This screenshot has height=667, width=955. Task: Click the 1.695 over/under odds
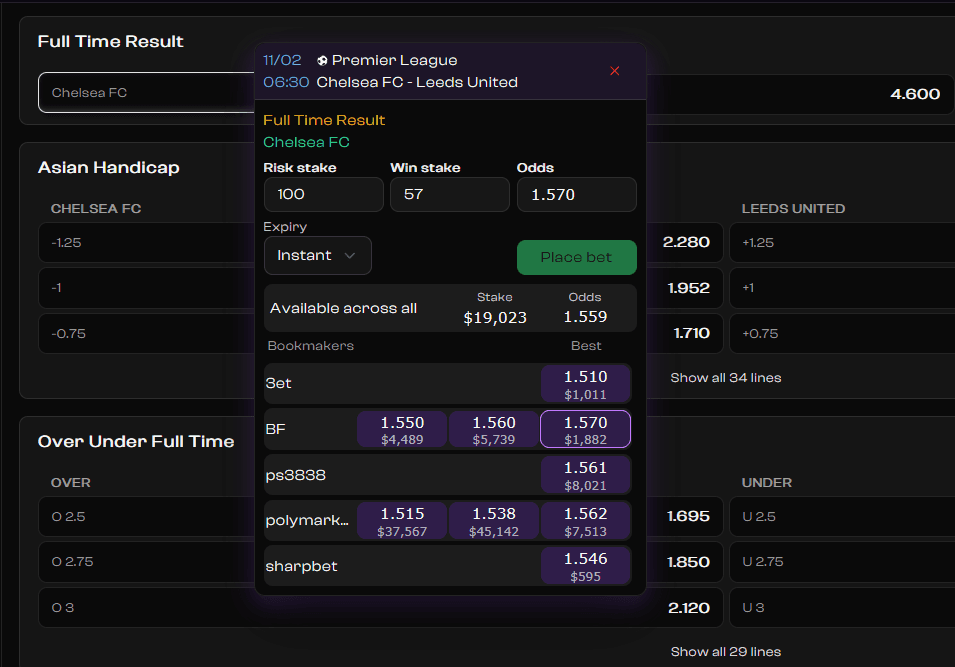click(x=688, y=517)
